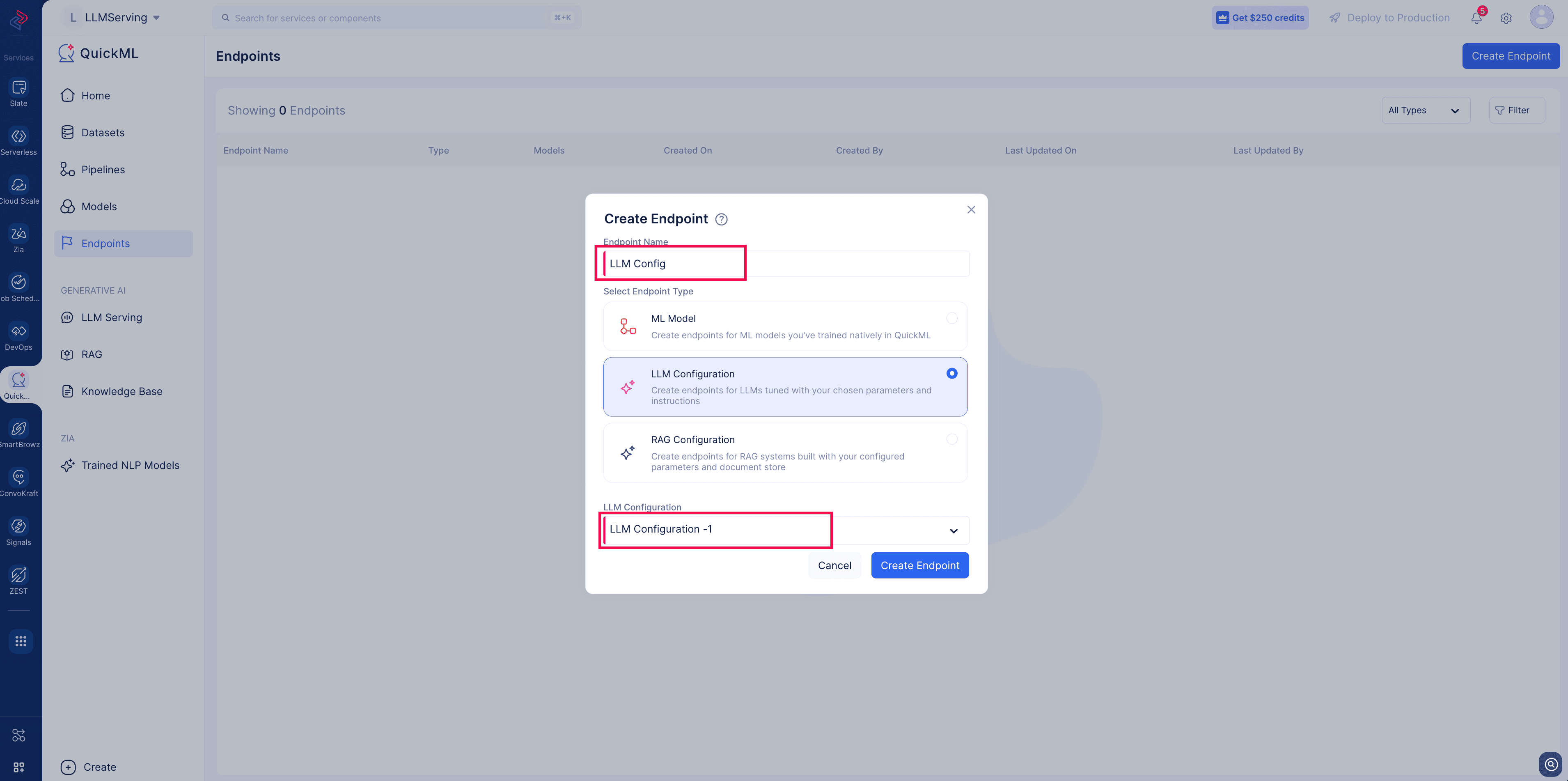Open RAG in the sidebar
Screen dimensions: 1568x781
pos(123,355)
